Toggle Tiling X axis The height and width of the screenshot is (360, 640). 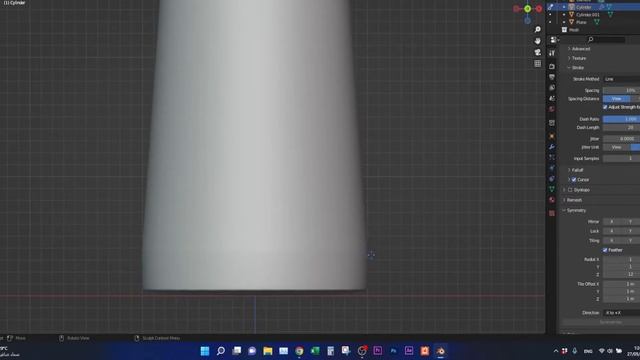coord(611,240)
